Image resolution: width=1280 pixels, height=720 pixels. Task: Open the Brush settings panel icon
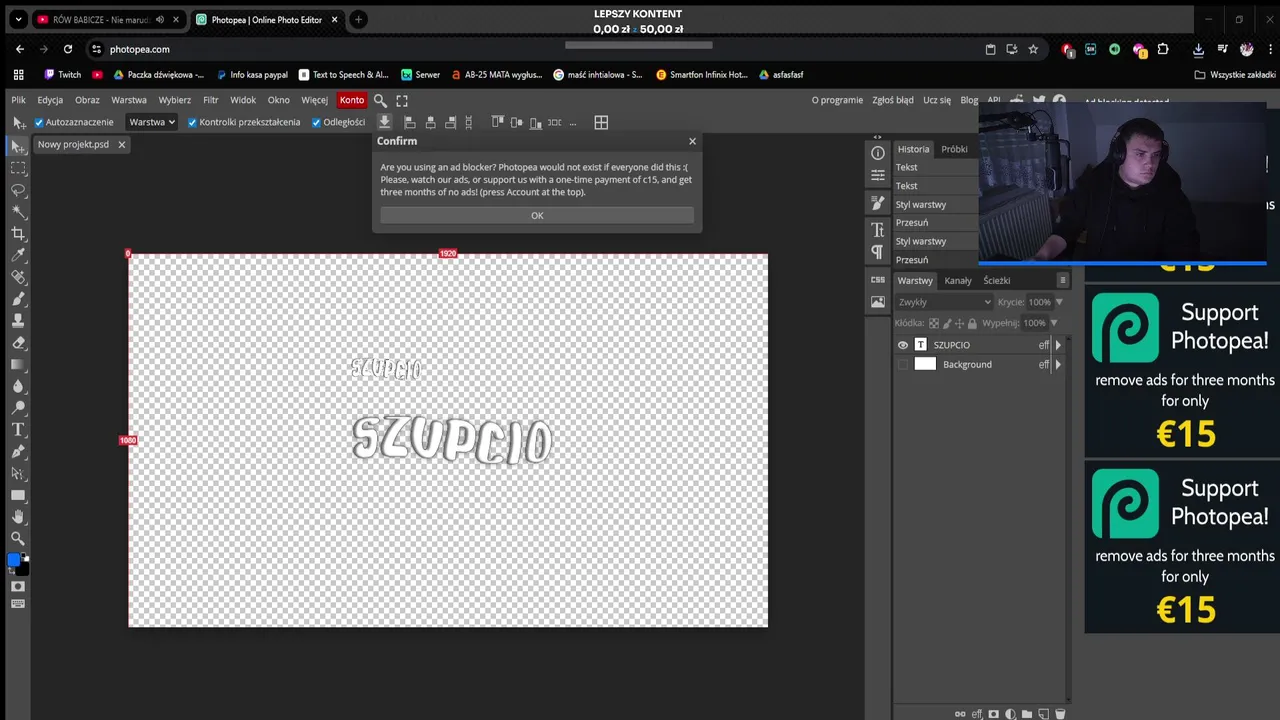pos(877,203)
